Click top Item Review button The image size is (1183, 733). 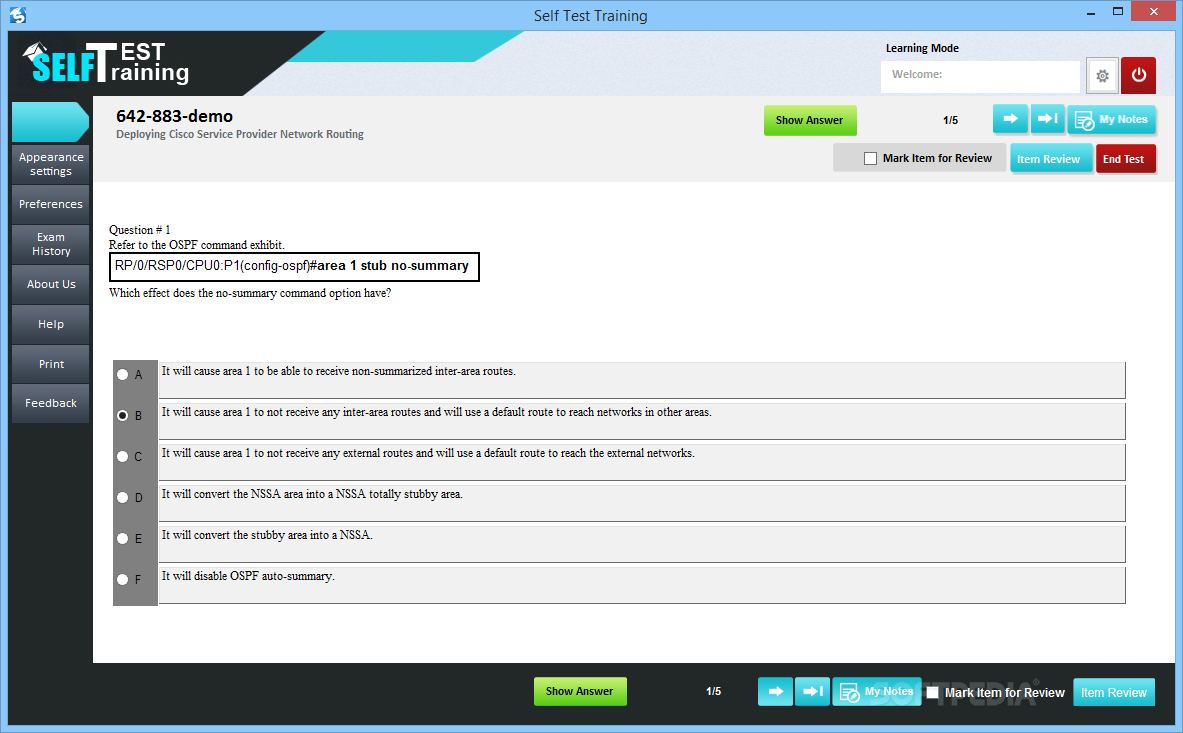click(1049, 159)
